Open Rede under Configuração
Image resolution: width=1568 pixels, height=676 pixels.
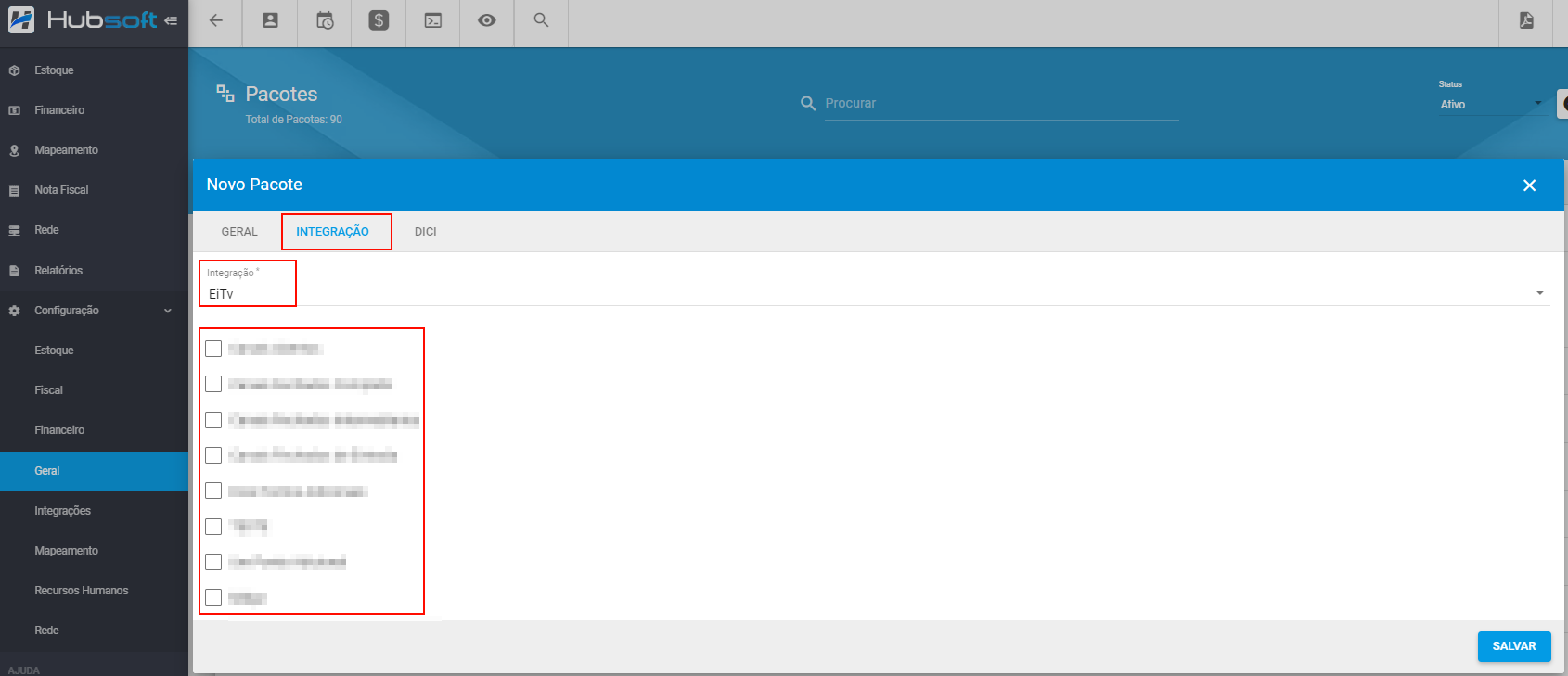pyautogui.click(x=94, y=631)
